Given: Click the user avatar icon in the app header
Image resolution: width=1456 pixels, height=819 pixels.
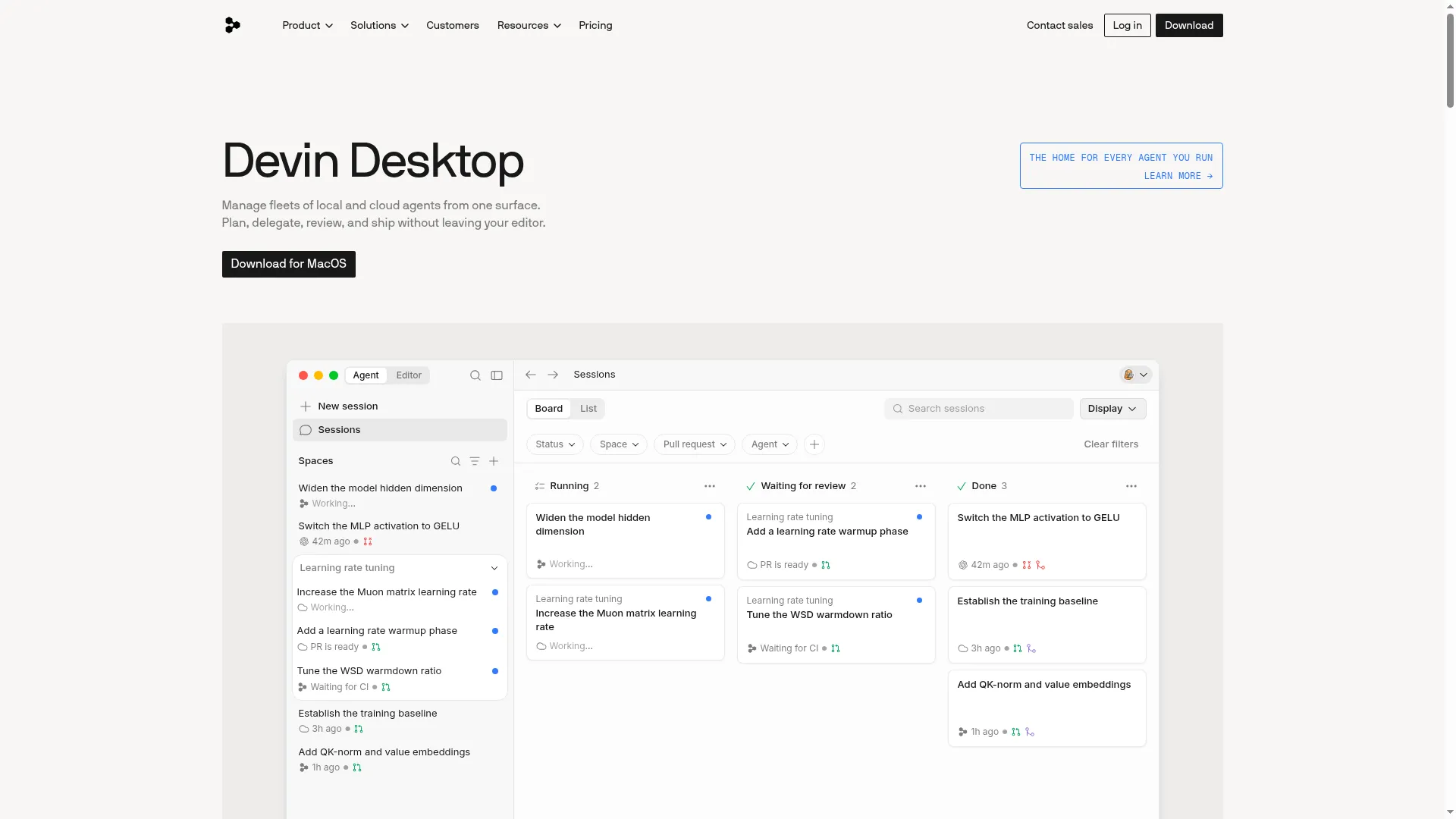Looking at the screenshot, I should point(1128,375).
